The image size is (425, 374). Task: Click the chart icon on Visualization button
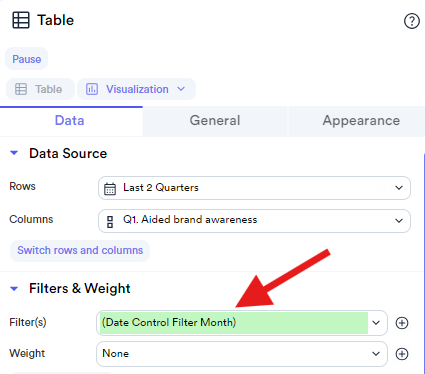(92, 89)
